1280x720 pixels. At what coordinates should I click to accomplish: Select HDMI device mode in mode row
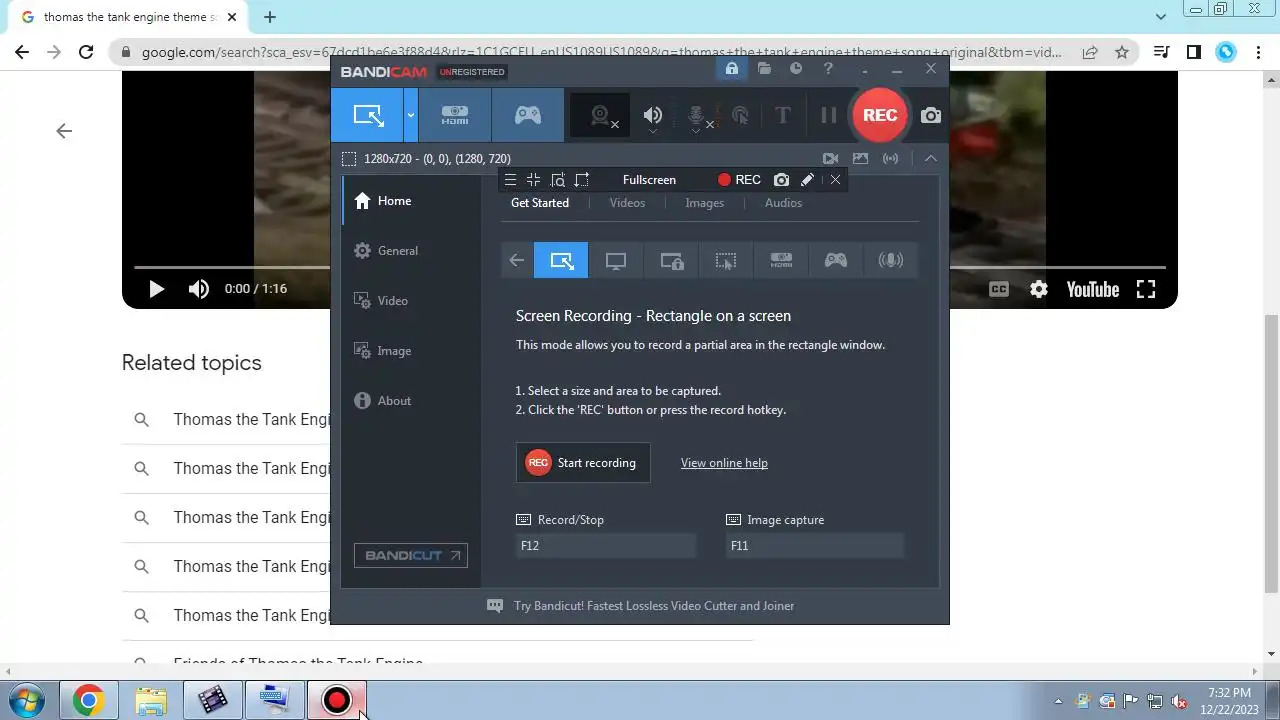[781, 260]
